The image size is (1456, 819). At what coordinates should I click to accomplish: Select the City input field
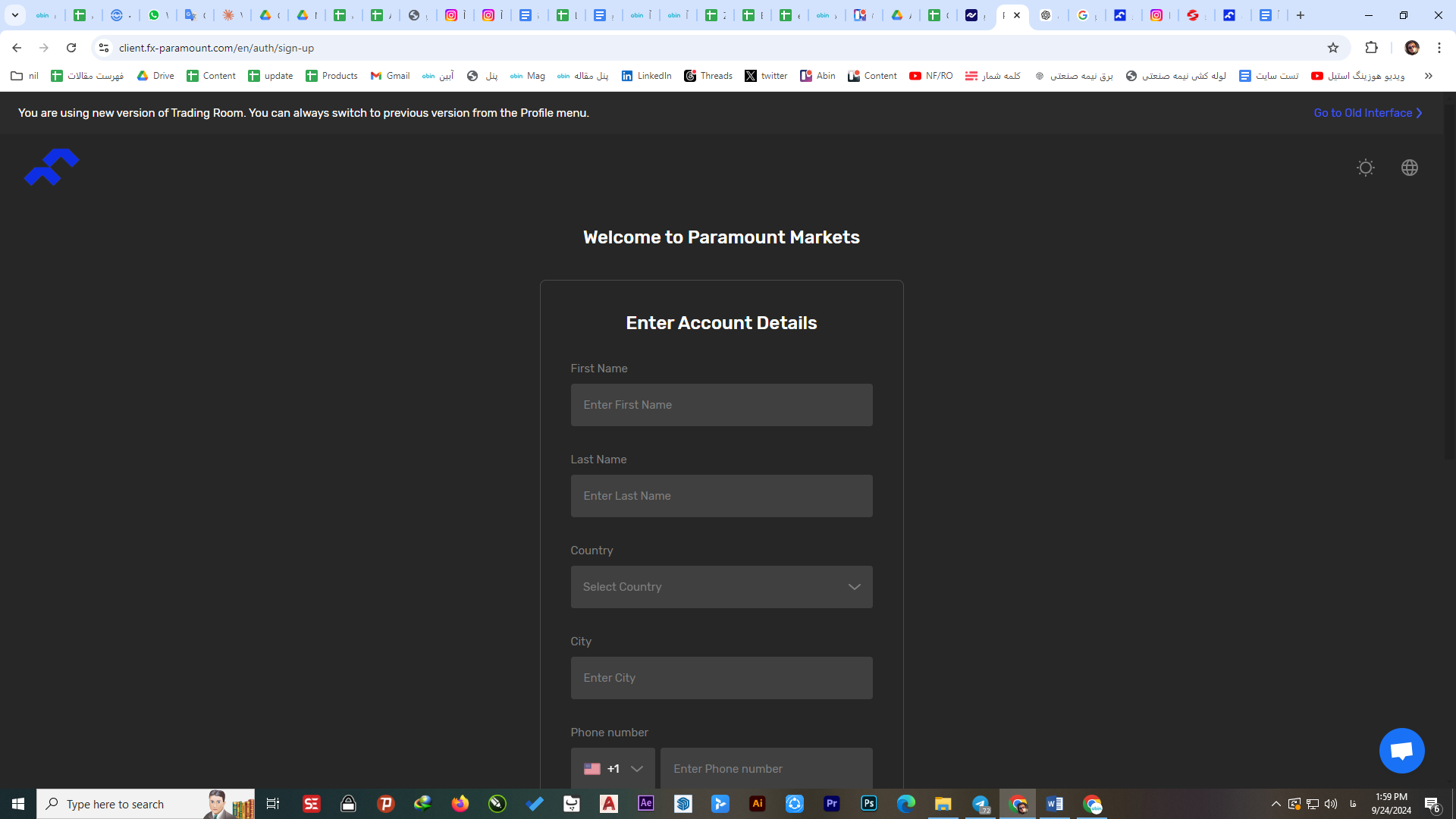tap(721, 677)
